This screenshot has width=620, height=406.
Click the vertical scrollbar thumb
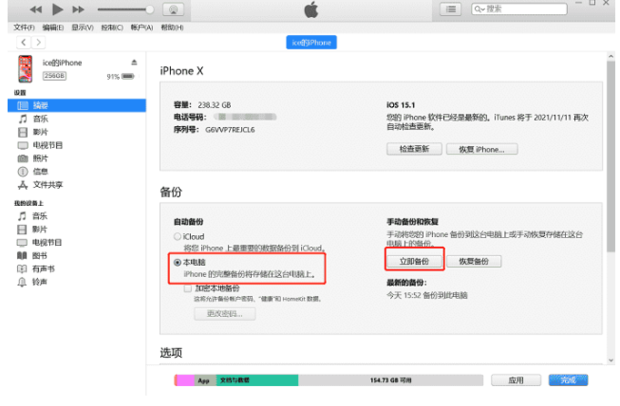[611, 156]
